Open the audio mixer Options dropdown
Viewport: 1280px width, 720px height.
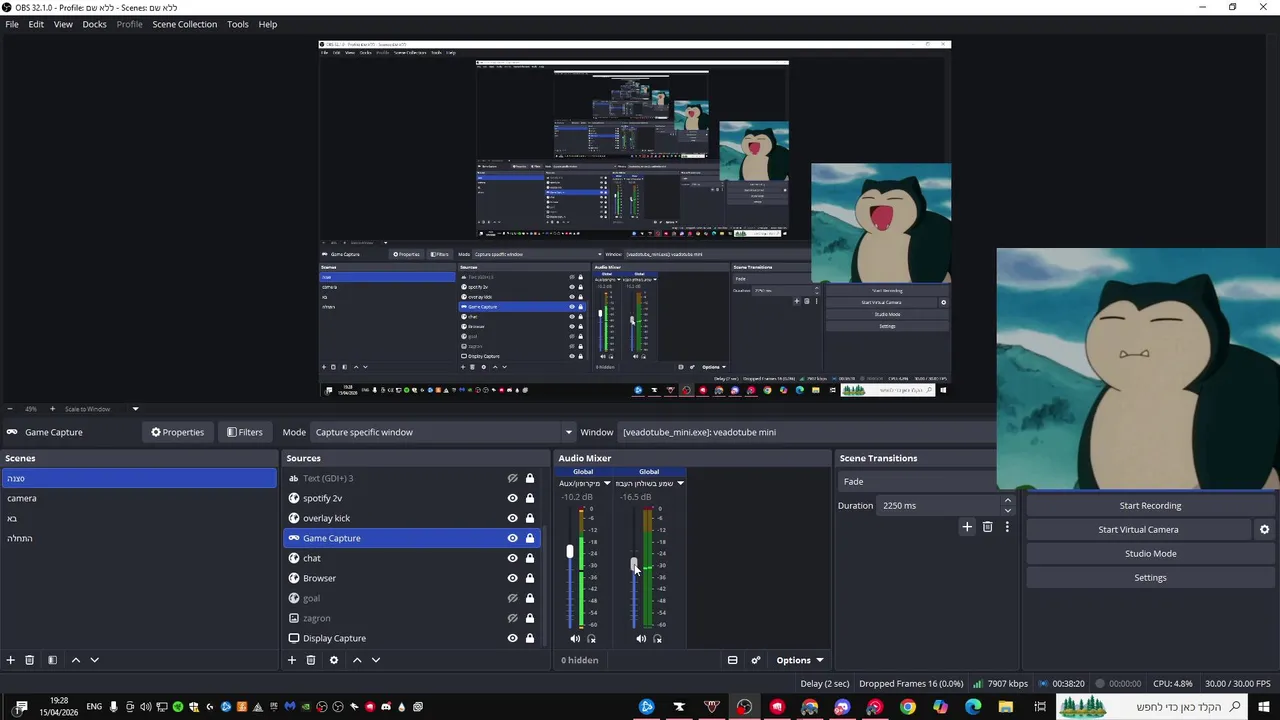tap(800, 660)
